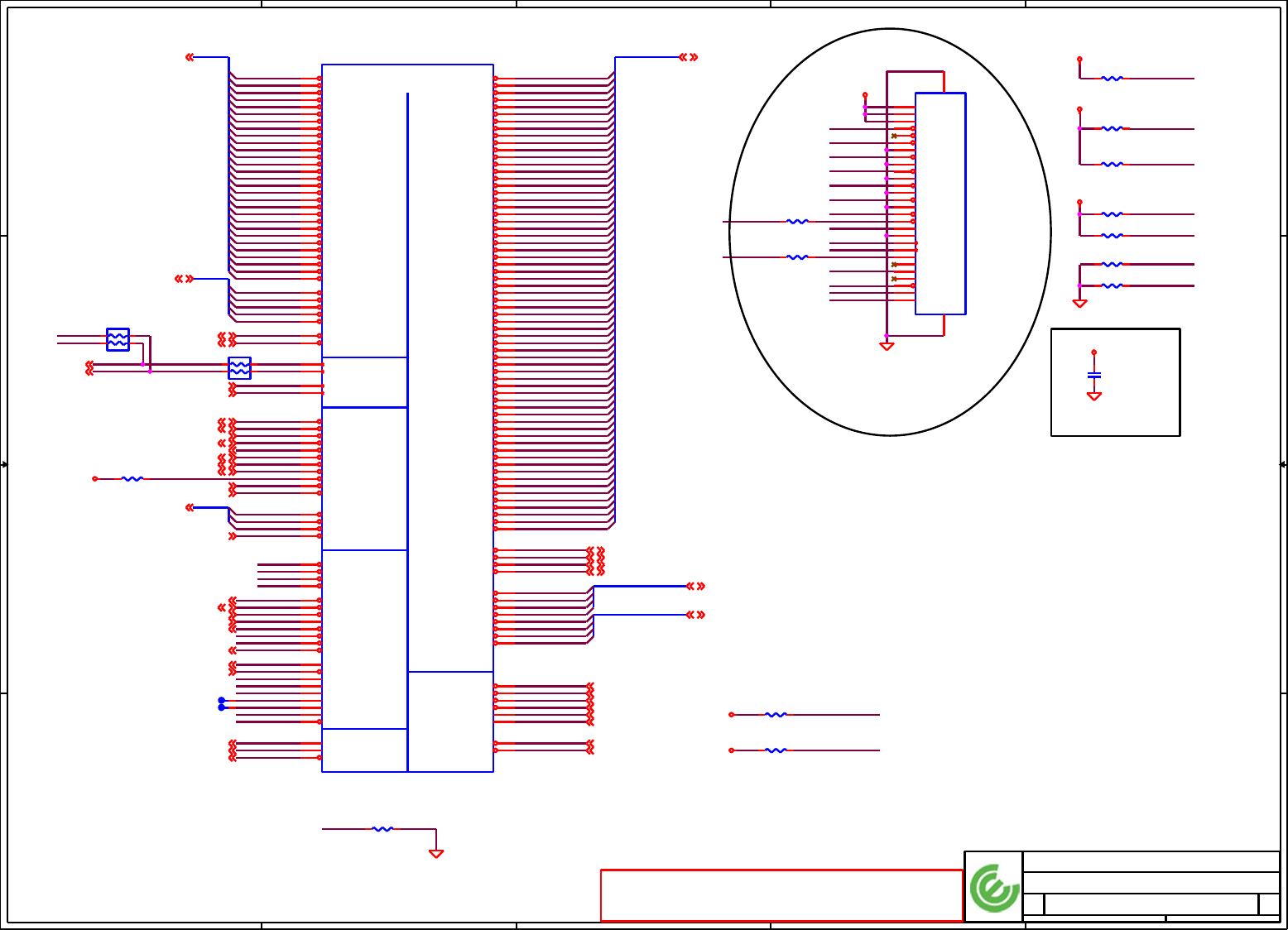The width and height of the screenshot is (1288, 930).
Task: Select the resistor on the long wire left of the large chip
Action: click(x=132, y=479)
